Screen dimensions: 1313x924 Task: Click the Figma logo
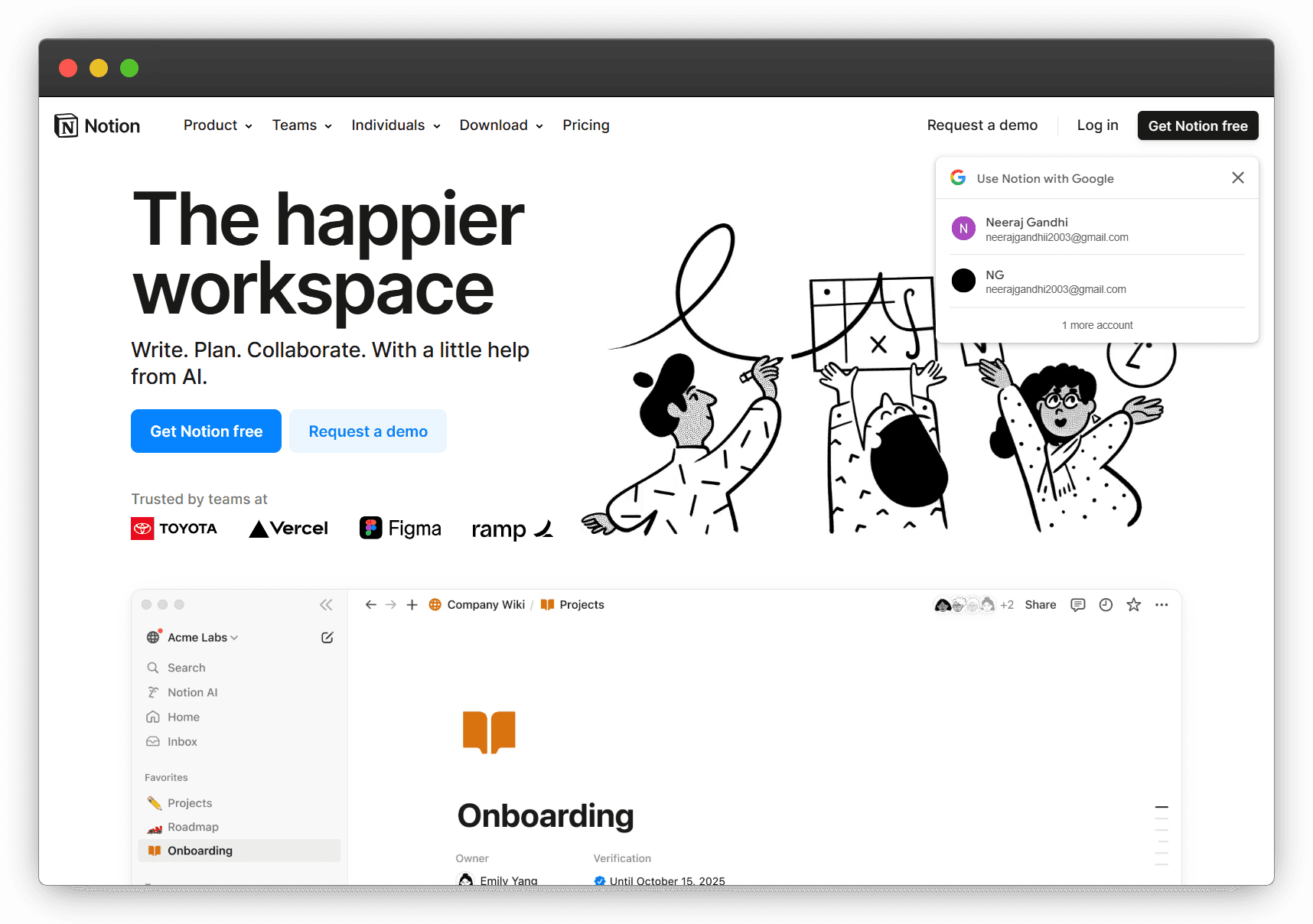[400, 528]
